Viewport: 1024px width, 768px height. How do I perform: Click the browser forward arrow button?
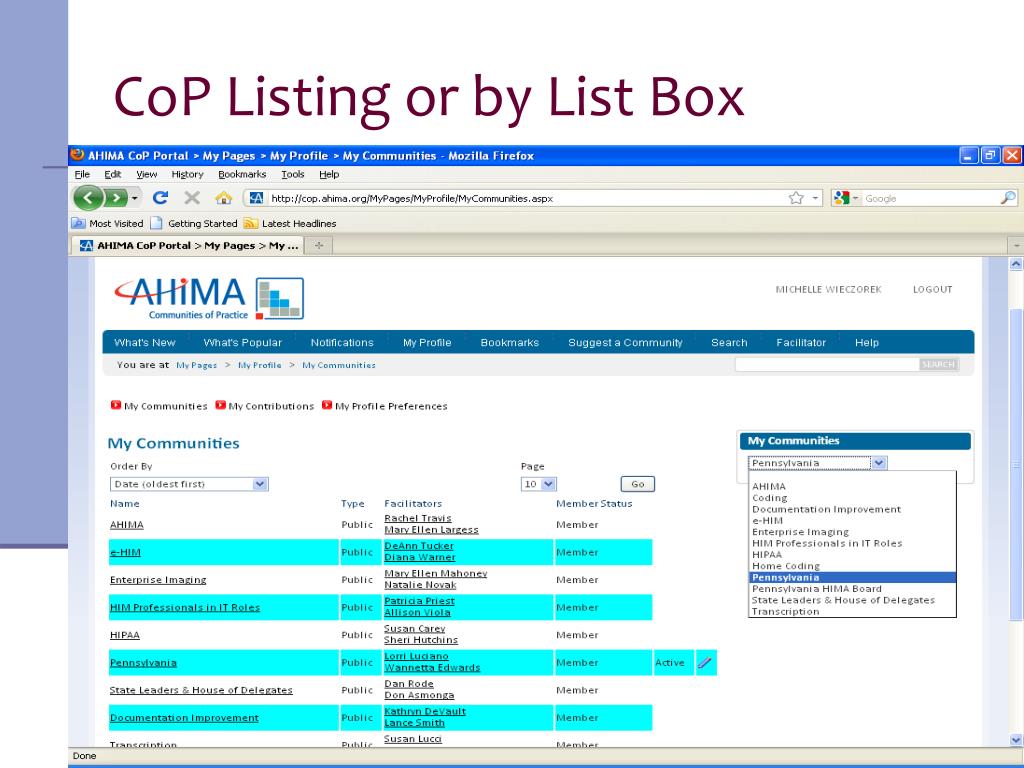[116, 198]
